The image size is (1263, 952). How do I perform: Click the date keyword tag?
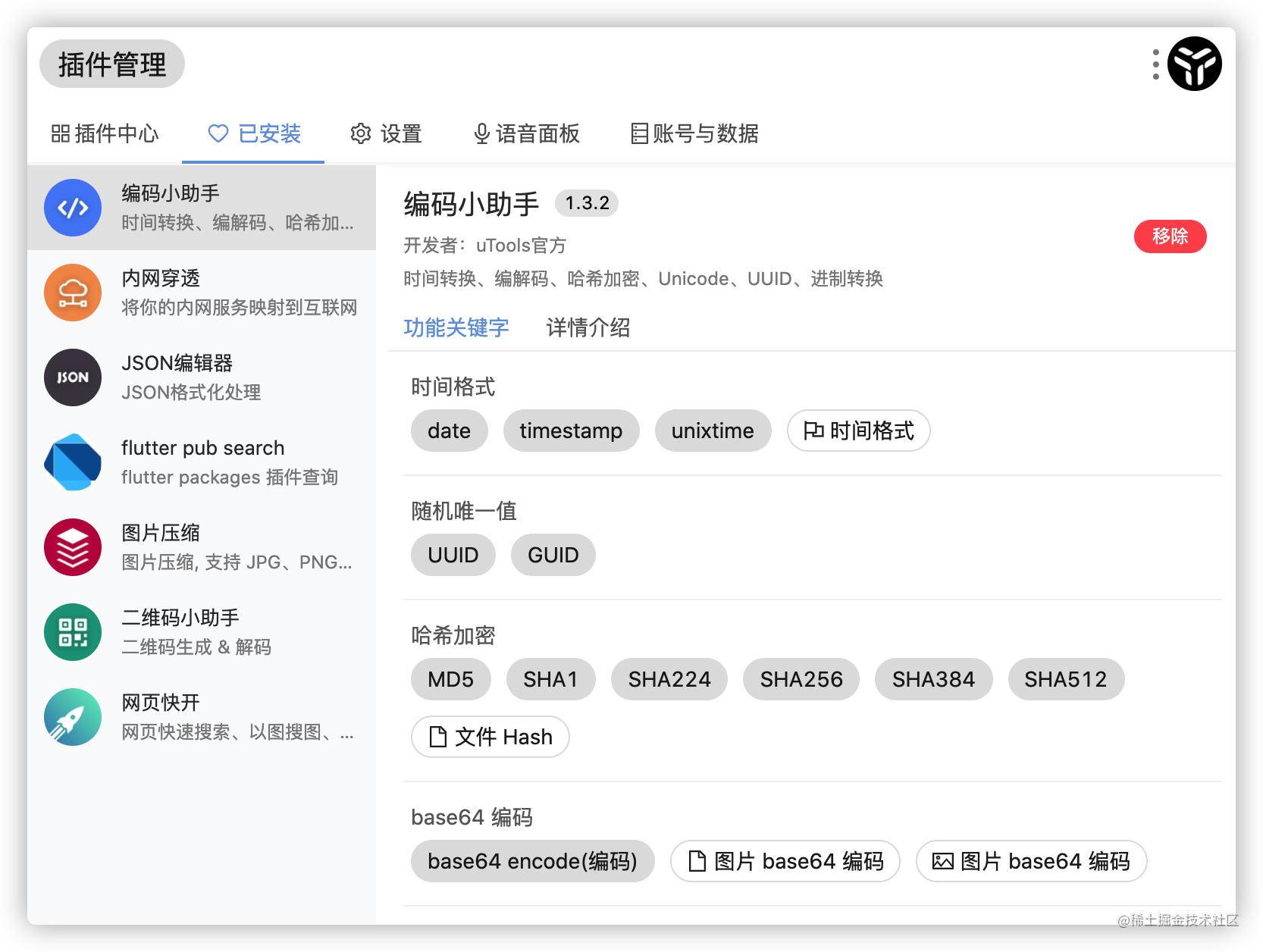point(449,431)
